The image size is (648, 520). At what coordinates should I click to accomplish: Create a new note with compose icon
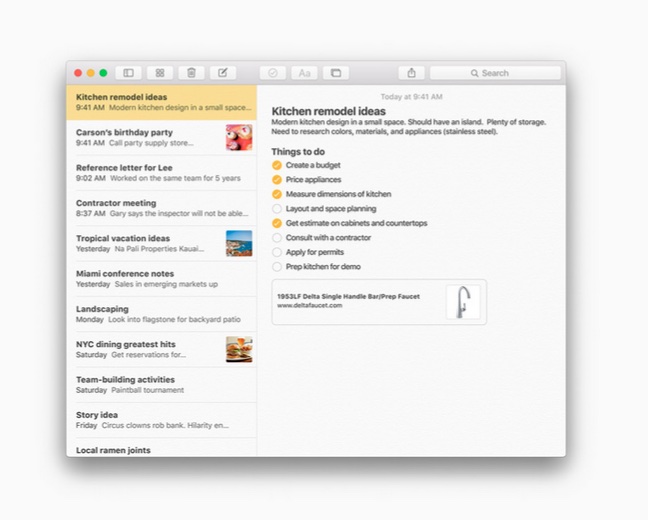coord(223,73)
